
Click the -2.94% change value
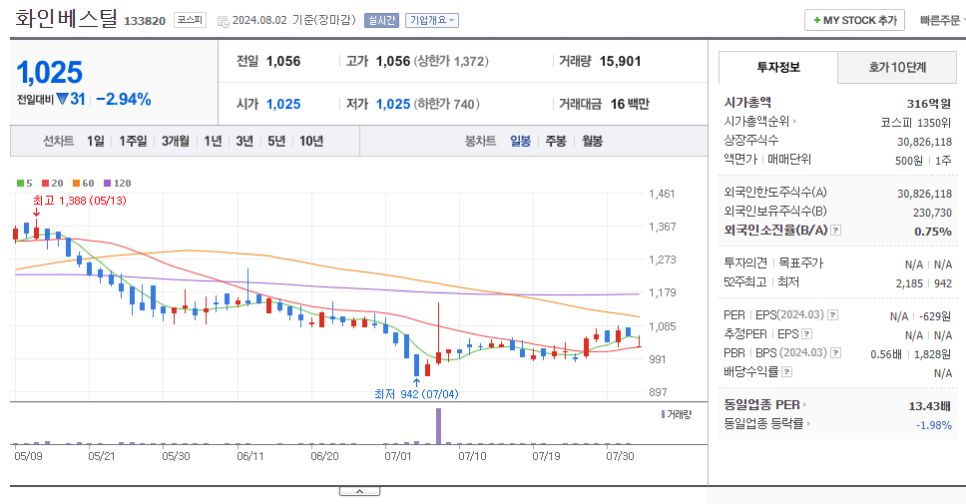124,99
